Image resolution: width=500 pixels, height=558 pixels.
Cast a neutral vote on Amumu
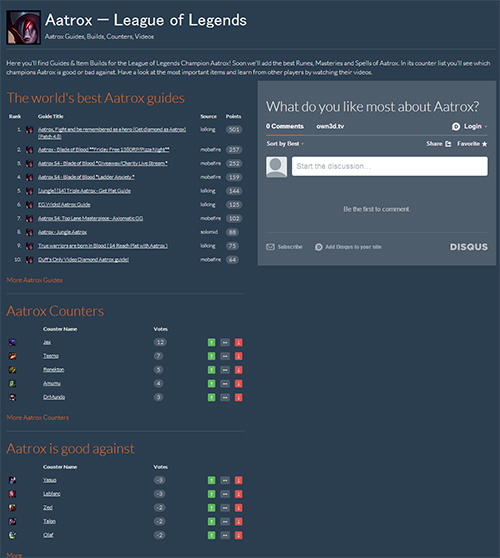point(225,384)
